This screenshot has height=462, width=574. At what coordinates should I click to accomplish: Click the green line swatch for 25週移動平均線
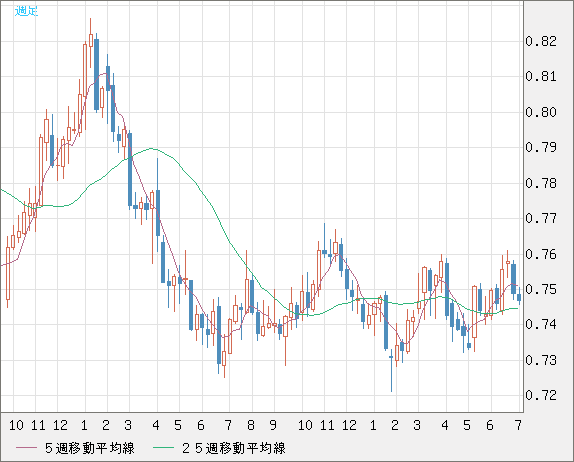click(163, 448)
